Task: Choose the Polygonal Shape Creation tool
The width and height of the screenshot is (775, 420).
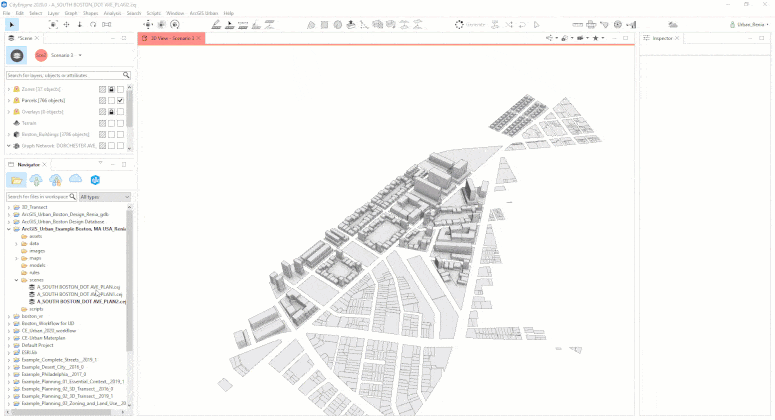Action: 311,24
